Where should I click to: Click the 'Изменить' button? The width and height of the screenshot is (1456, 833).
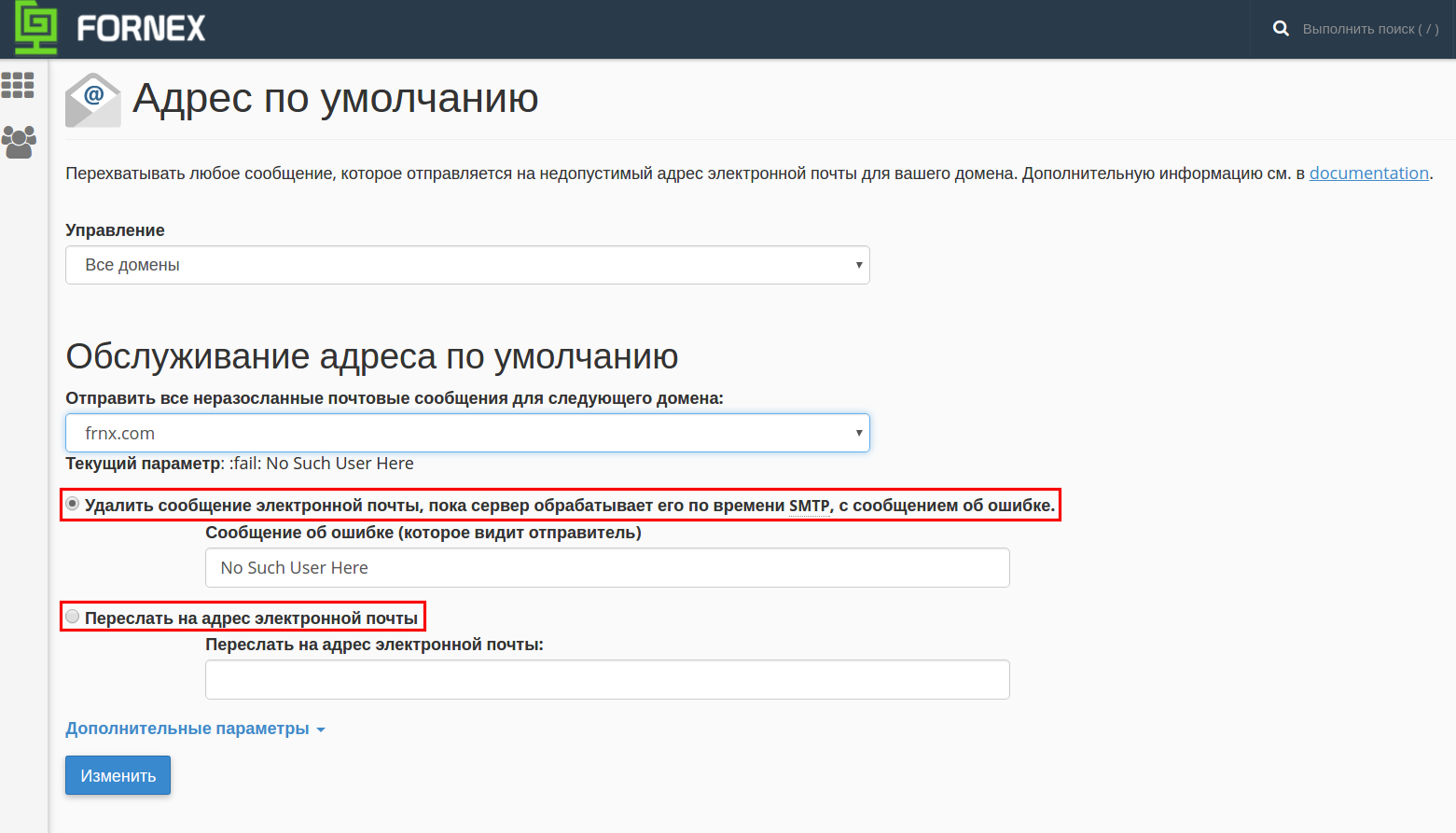(118, 775)
